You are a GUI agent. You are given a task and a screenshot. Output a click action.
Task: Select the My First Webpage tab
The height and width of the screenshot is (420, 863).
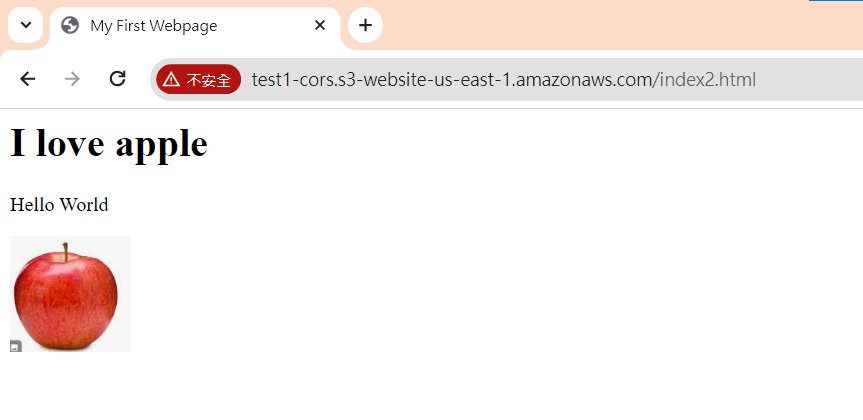tap(195, 26)
